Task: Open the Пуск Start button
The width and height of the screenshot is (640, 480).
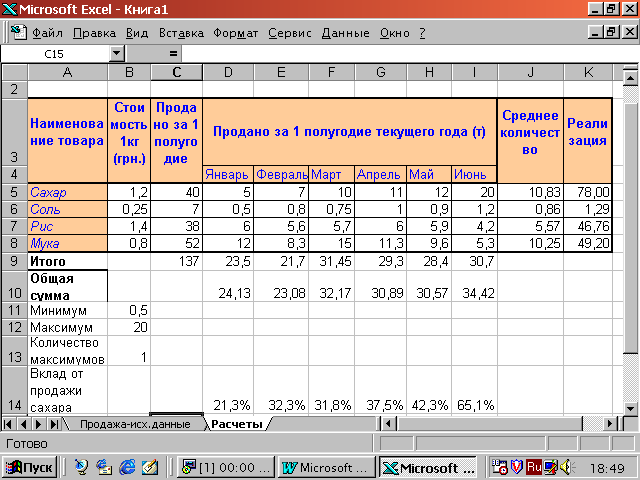Action: click(x=29, y=467)
